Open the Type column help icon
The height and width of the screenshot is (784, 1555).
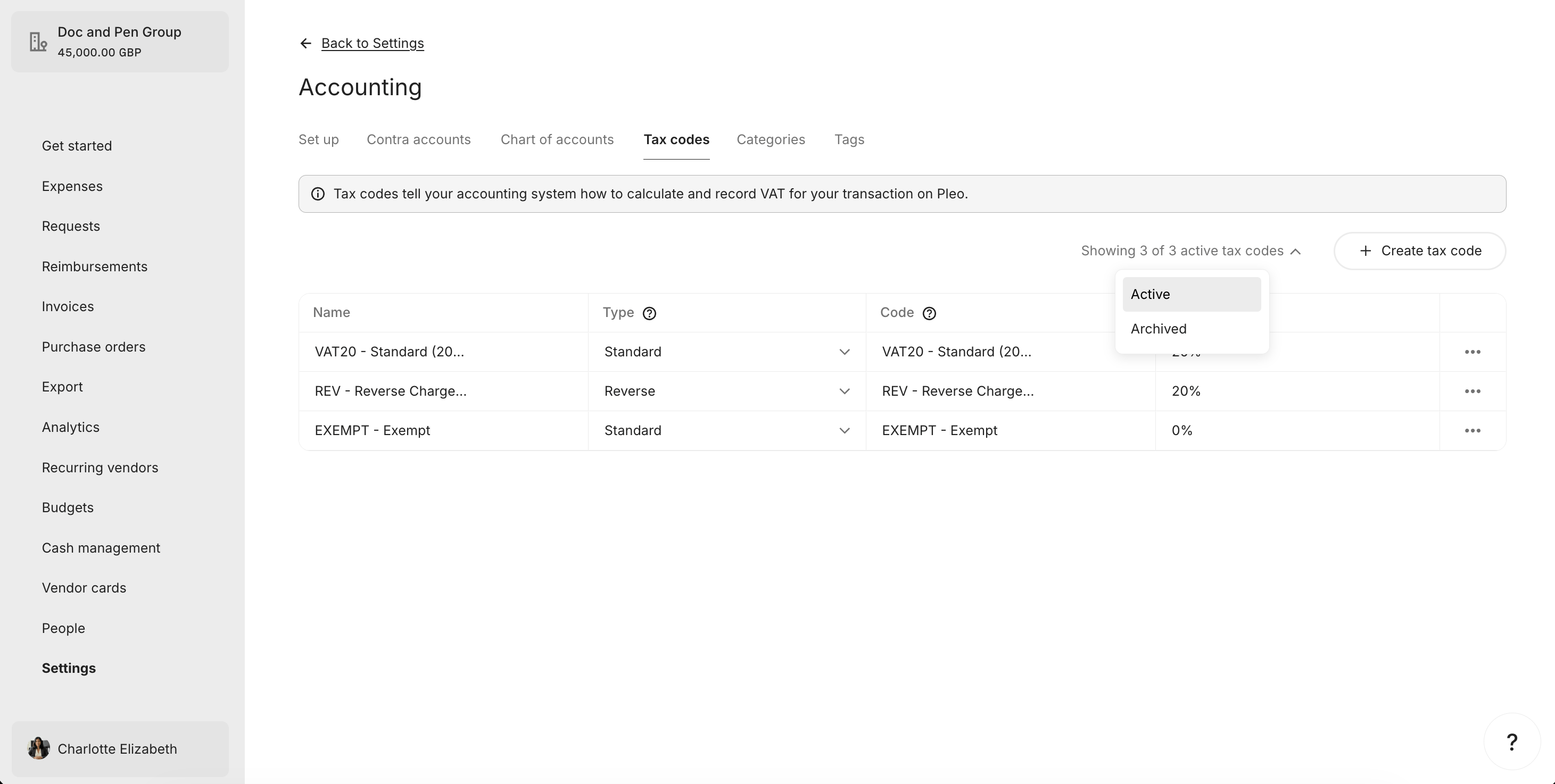click(649, 313)
